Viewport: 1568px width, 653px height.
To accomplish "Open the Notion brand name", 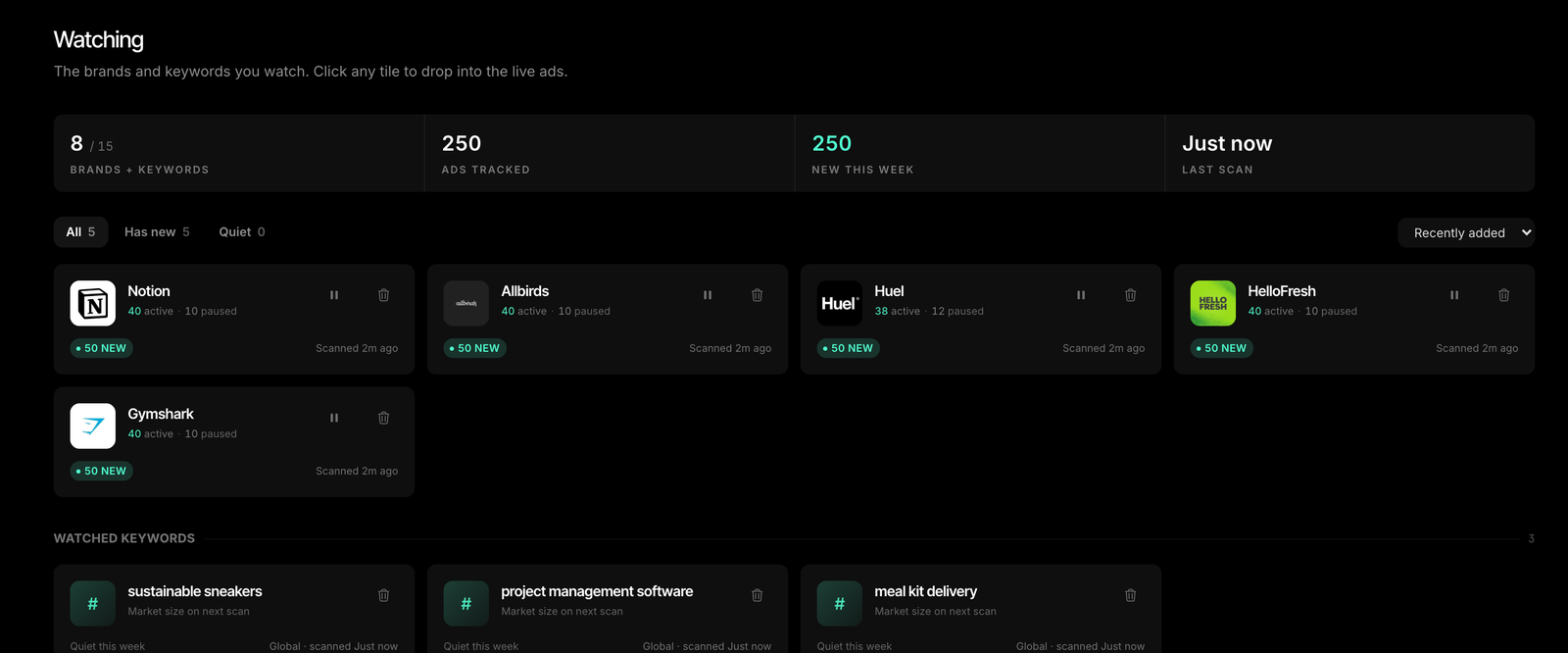I will point(149,291).
